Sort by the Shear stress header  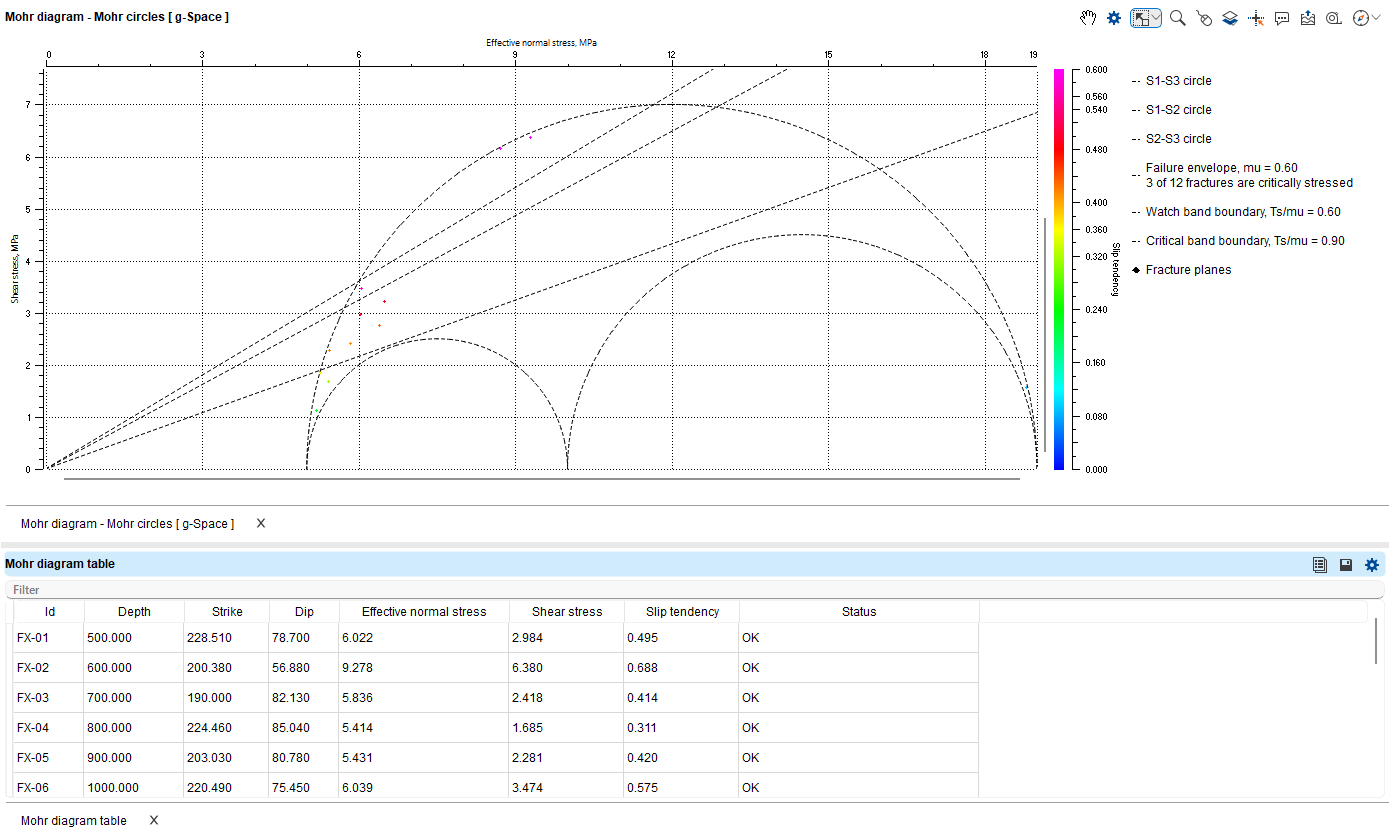pos(567,612)
